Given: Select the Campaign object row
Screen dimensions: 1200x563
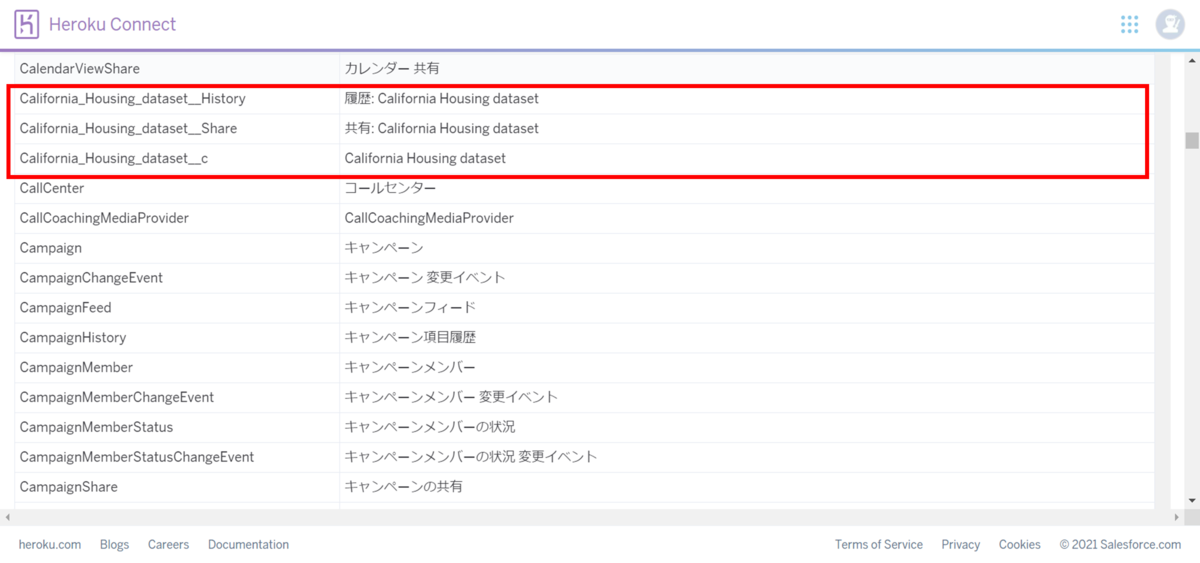Looking at the screenshot, I should (584, 248).
